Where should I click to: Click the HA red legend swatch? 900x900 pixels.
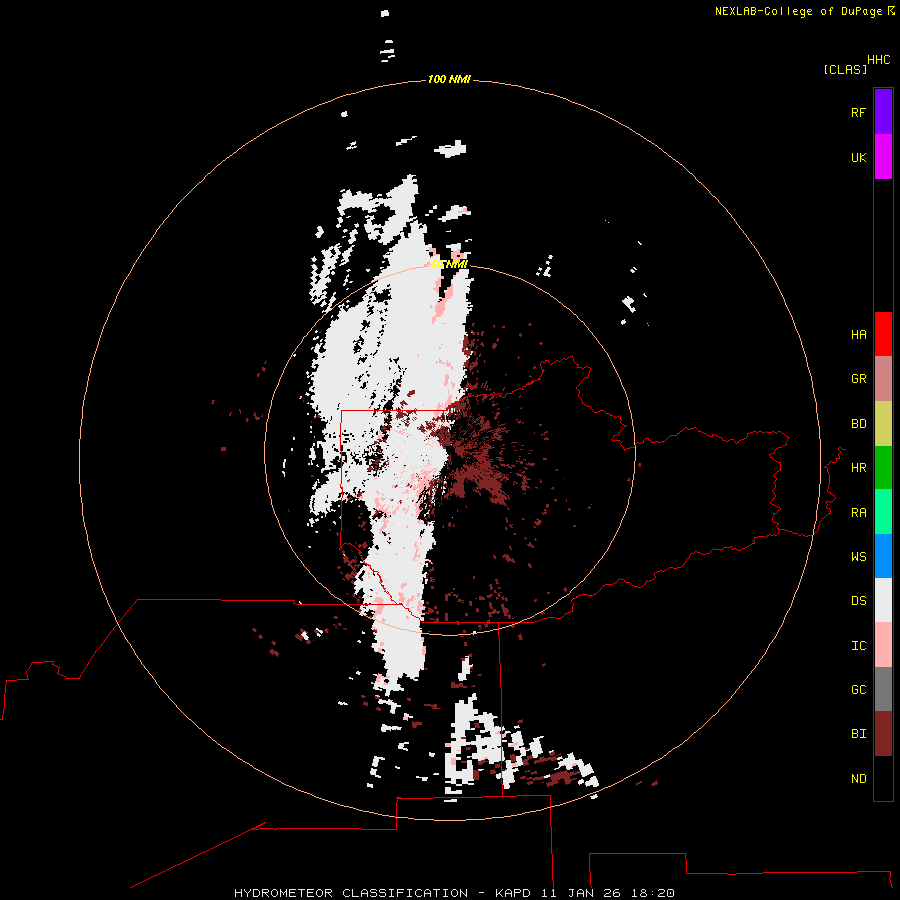(x=883, y=334)
